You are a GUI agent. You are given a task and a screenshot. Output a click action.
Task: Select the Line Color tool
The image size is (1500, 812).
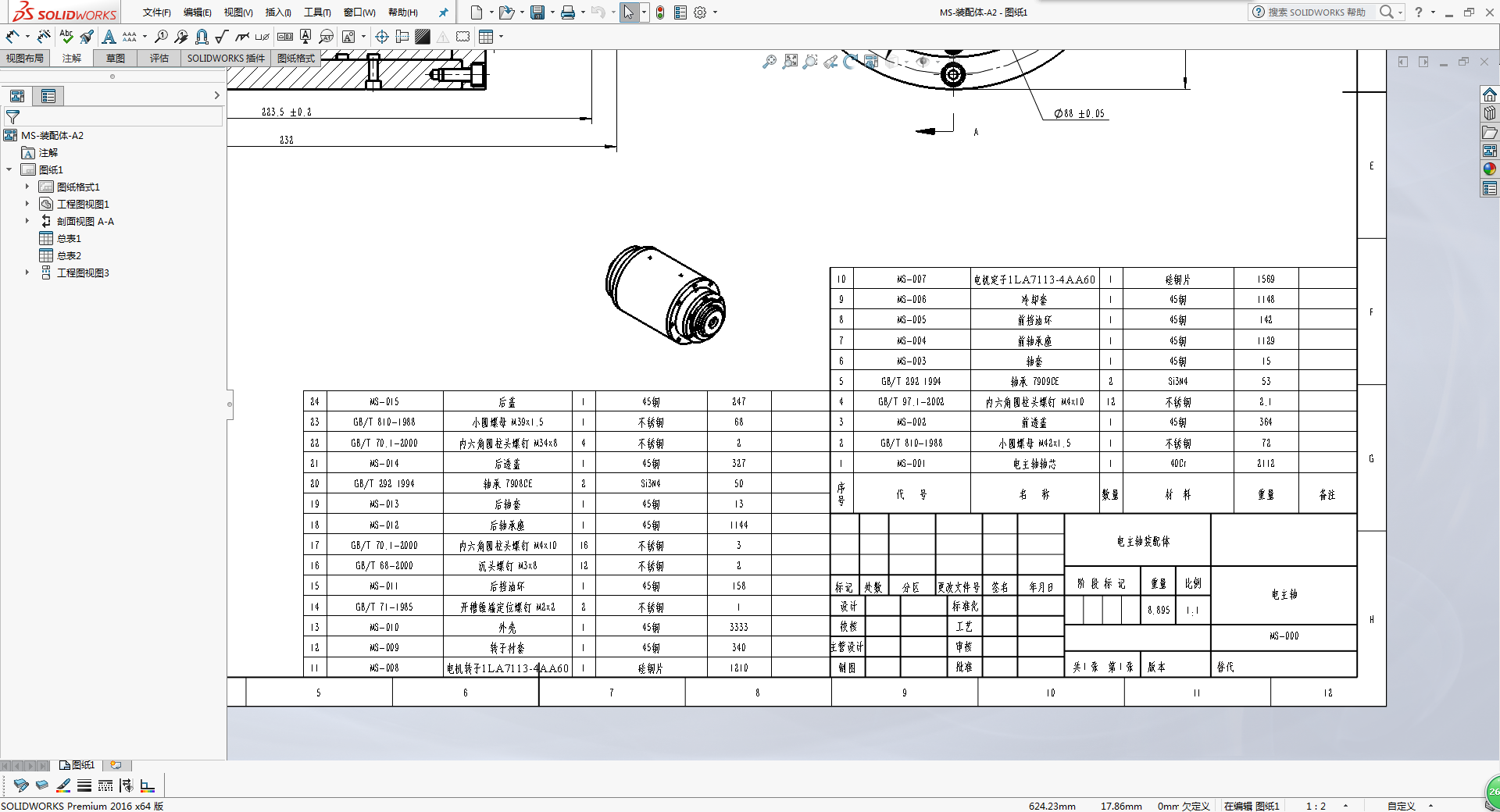(63, 785)
